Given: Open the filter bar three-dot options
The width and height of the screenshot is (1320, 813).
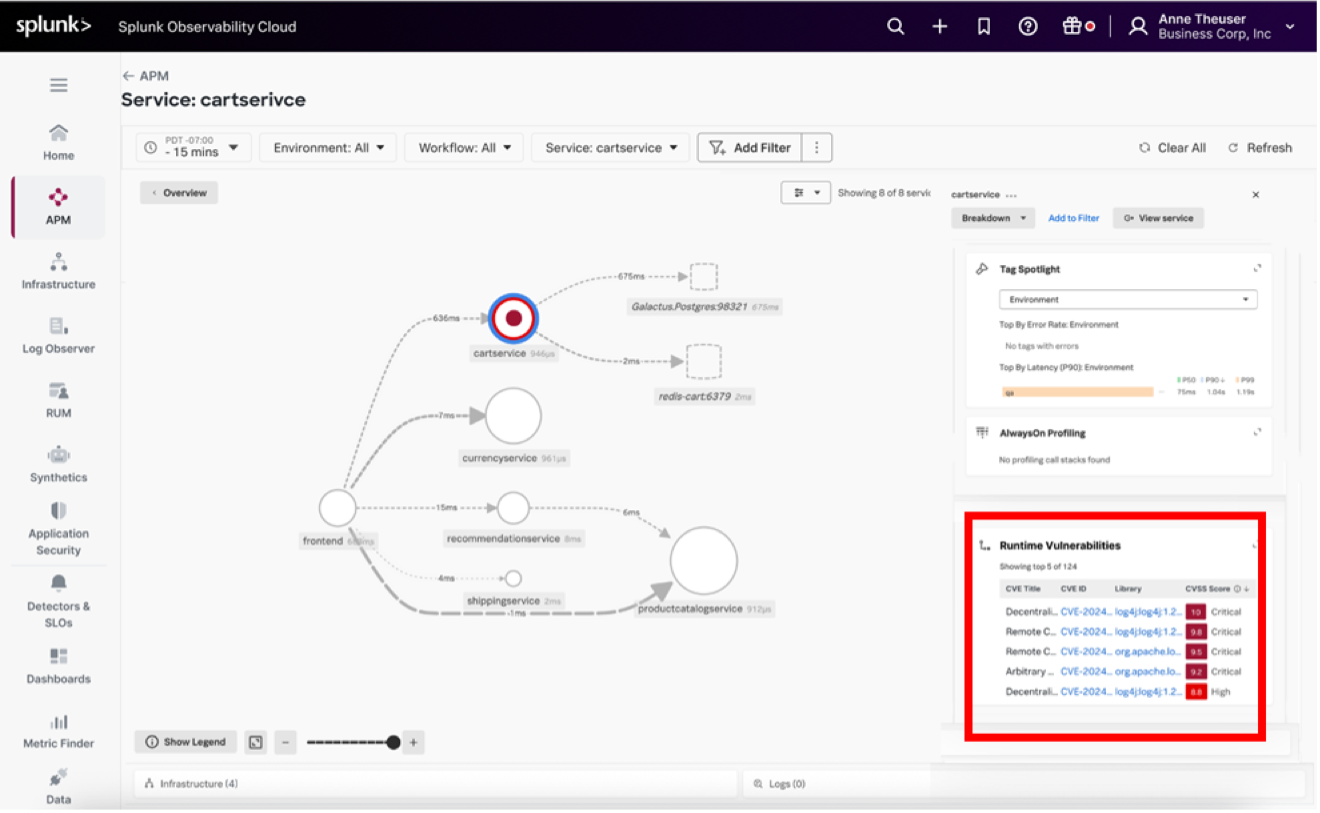Looking at the screenshot, I should (816, 147).
